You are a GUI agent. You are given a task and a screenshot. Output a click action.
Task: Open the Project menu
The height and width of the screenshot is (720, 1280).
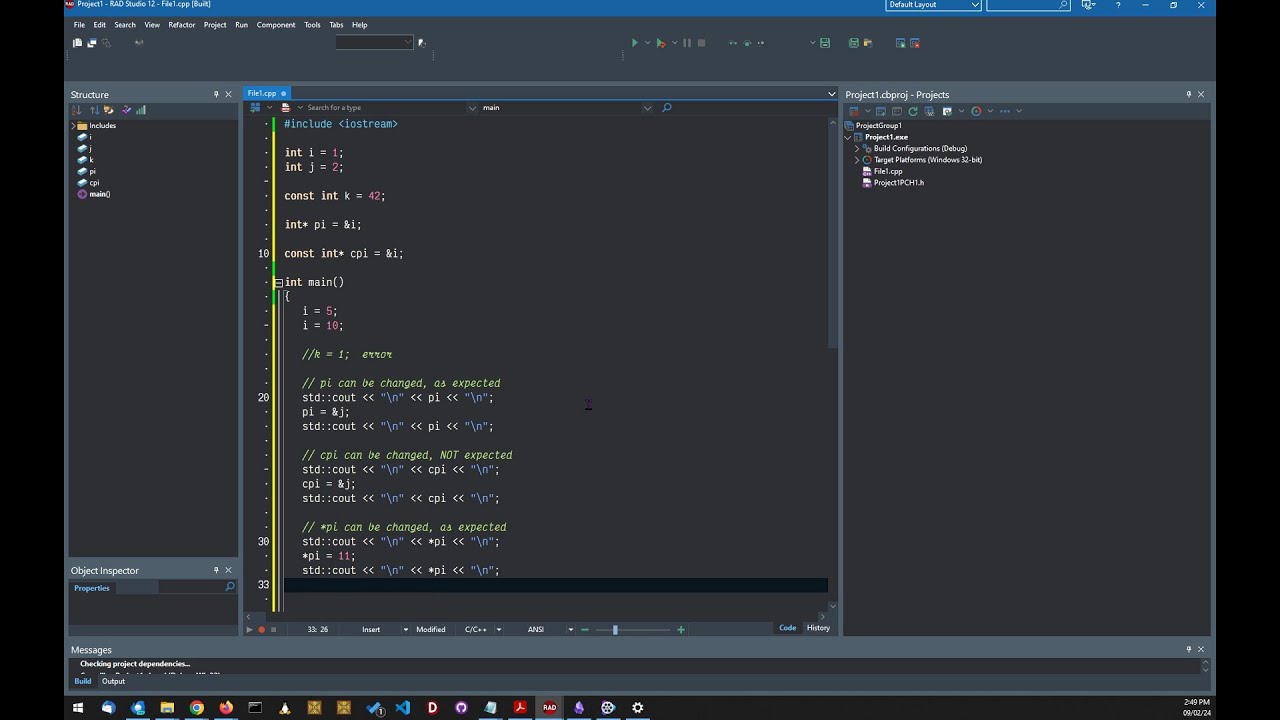215,25
